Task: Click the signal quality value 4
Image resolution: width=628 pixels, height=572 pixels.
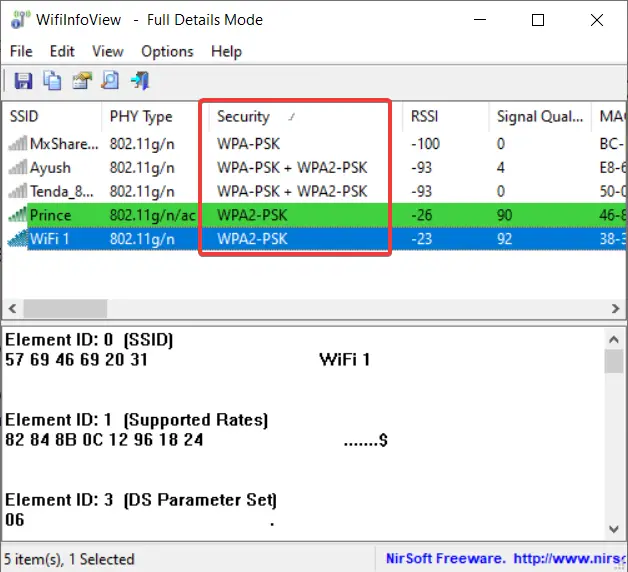Action: pyautogui.click(x=501, y=167)
